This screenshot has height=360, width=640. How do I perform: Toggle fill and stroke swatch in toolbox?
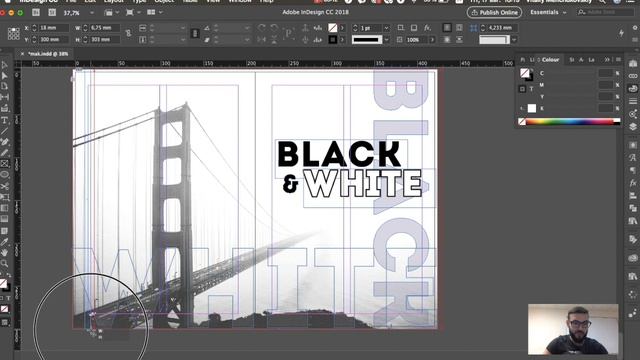pyautogui.click(x=4, y=284)
